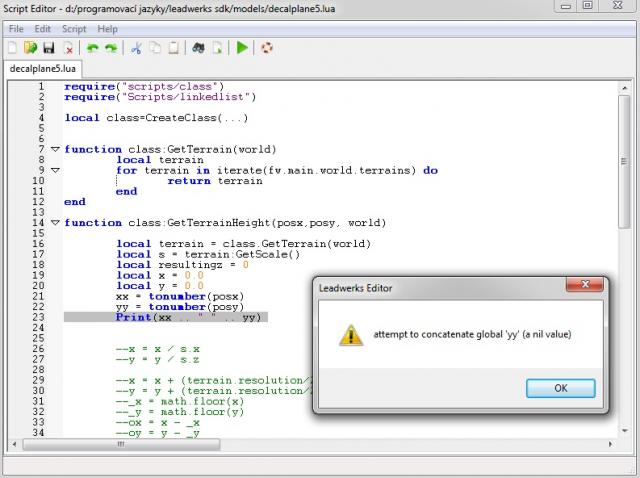Open a script with the folder icon
Image resolution: width=640 pixels, height=478 pixels.
[30, 47]
